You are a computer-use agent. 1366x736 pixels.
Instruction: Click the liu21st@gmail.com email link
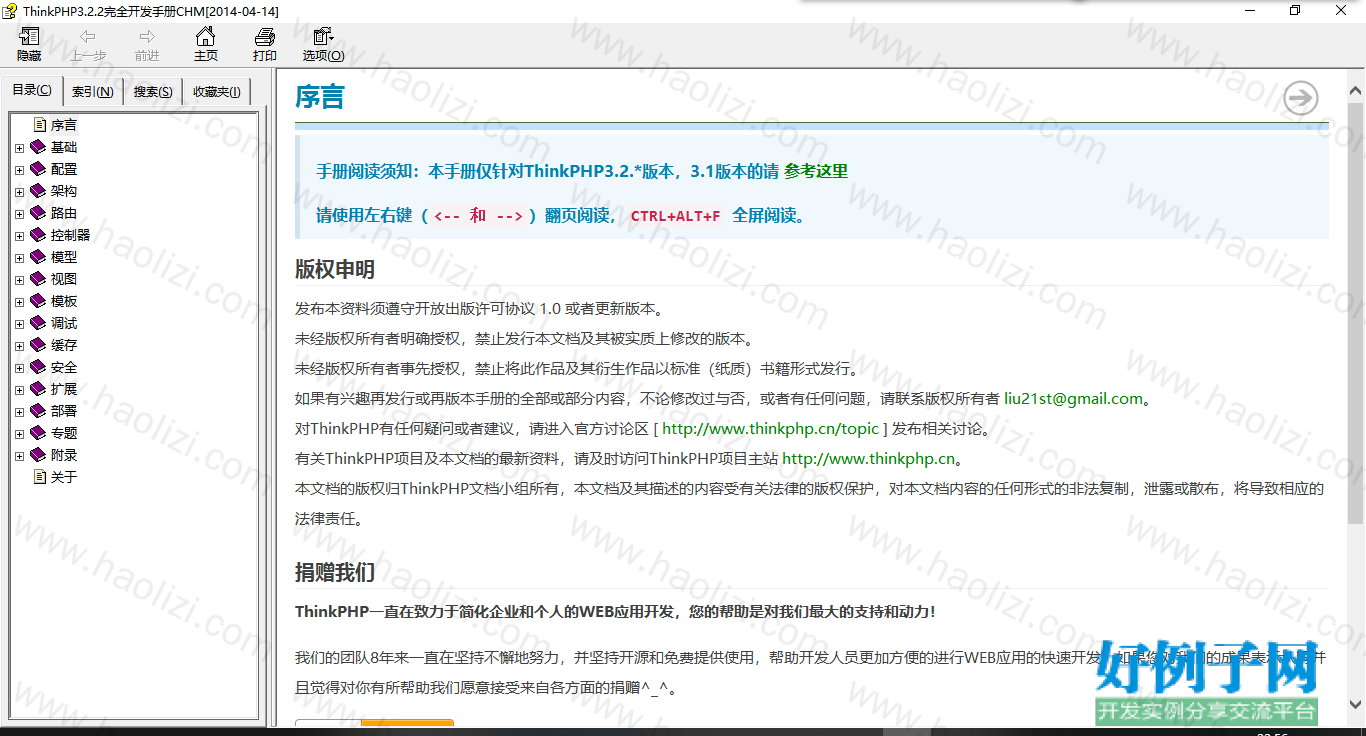point(1073,399)
